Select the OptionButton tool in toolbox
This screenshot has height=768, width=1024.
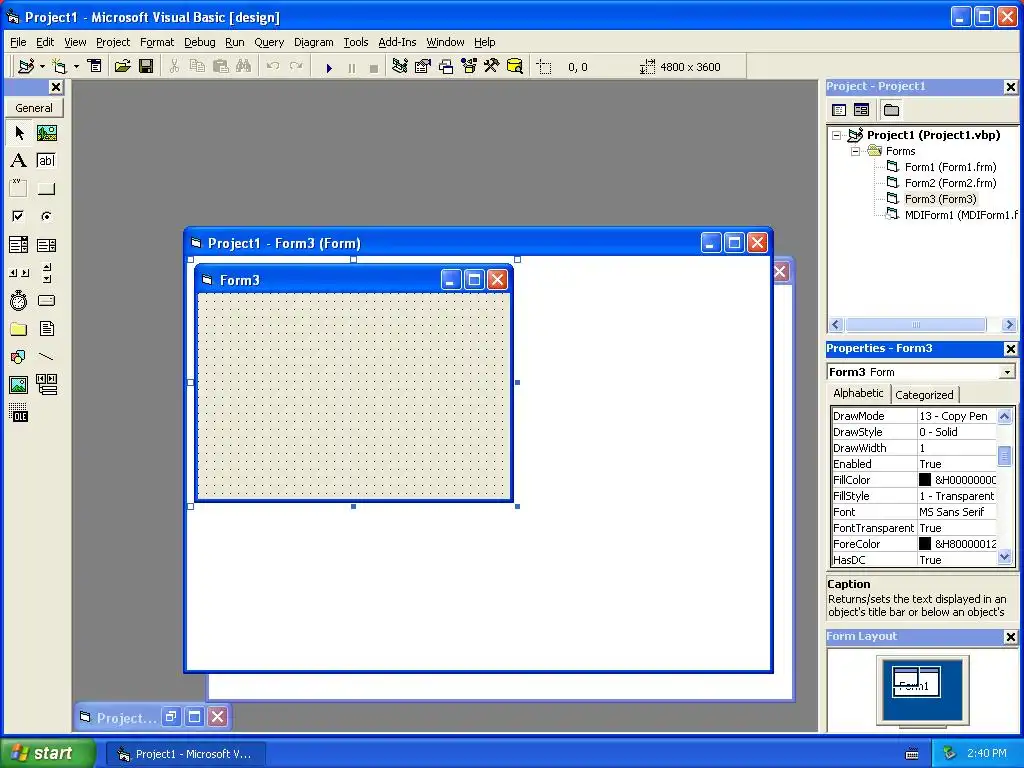tap(46, 216)
